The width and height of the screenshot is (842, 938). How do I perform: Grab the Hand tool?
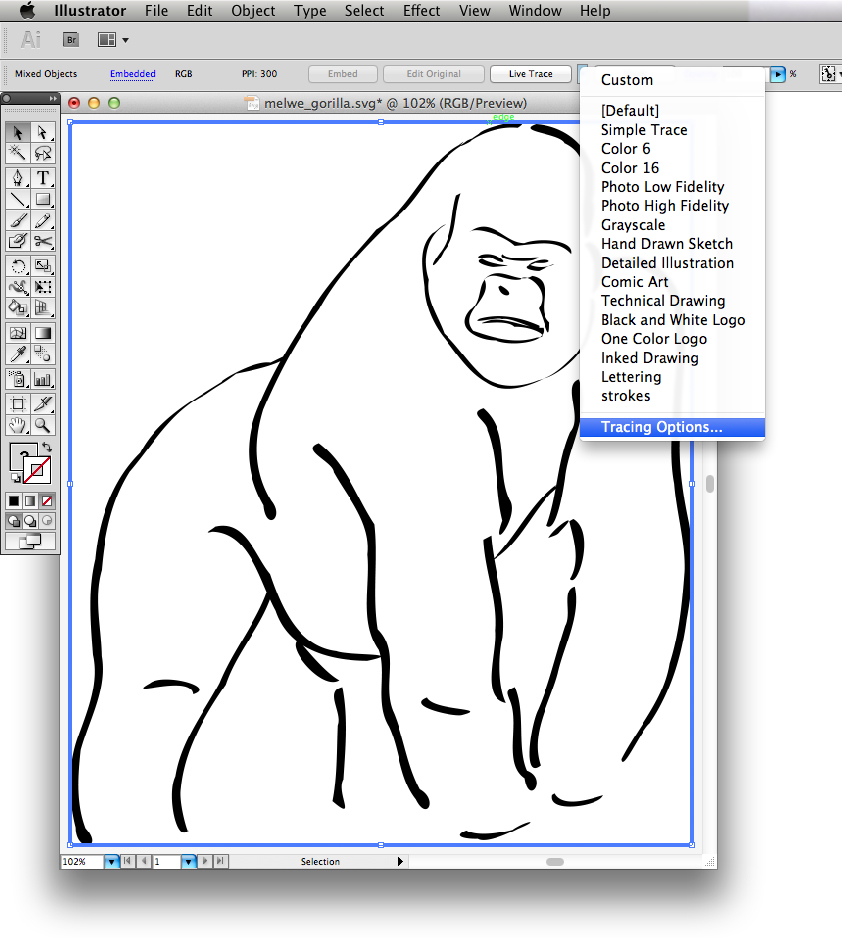pos(17,425)
